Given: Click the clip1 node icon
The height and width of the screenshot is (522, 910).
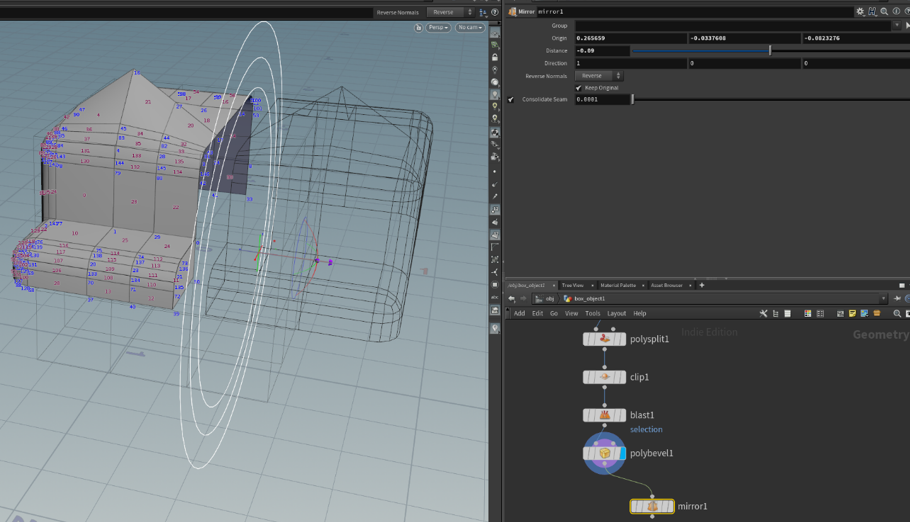Looking at the screenshot, I should pyautogui.click(x=604, y=377).
